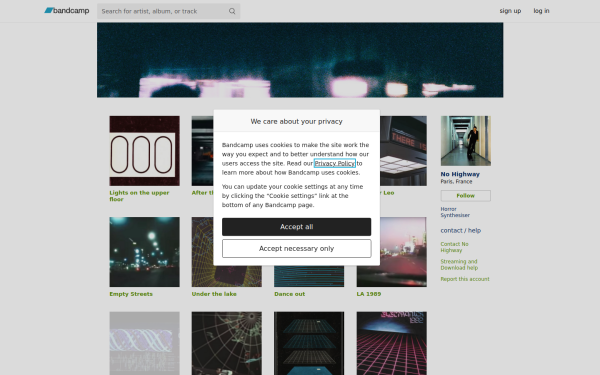Accept all cookies
600x375 pixels.
coord(297,227)
